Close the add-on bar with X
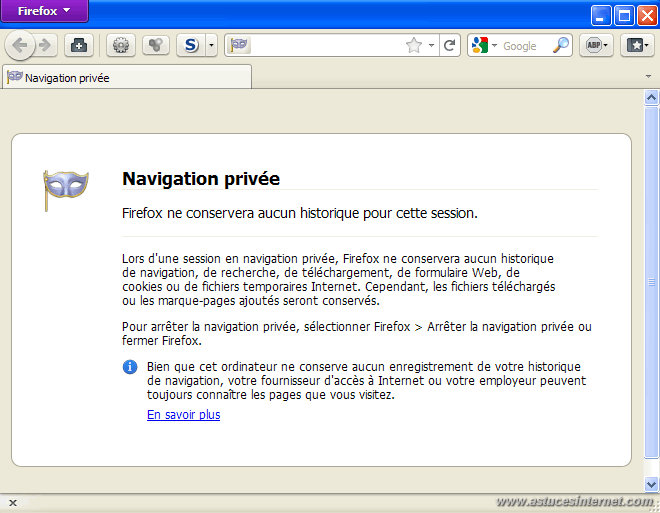660x513 pixels. 13,503
